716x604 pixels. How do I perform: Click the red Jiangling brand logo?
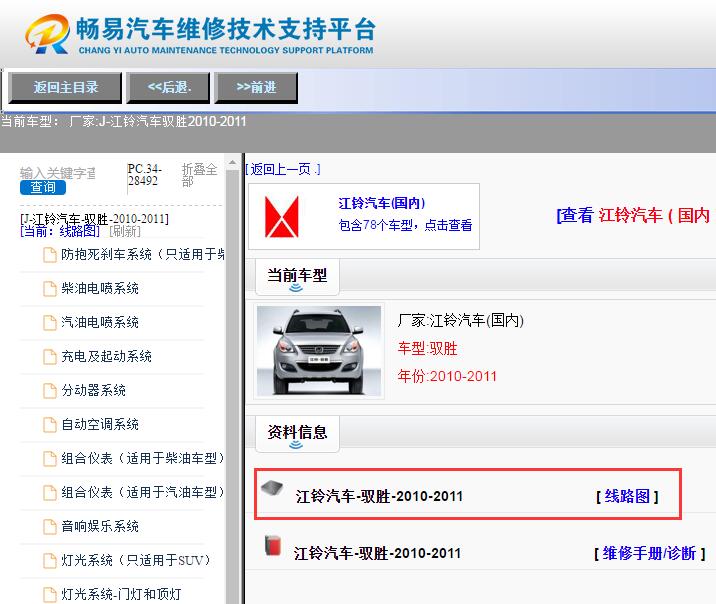pyautogui.click(x=282, y=216)
